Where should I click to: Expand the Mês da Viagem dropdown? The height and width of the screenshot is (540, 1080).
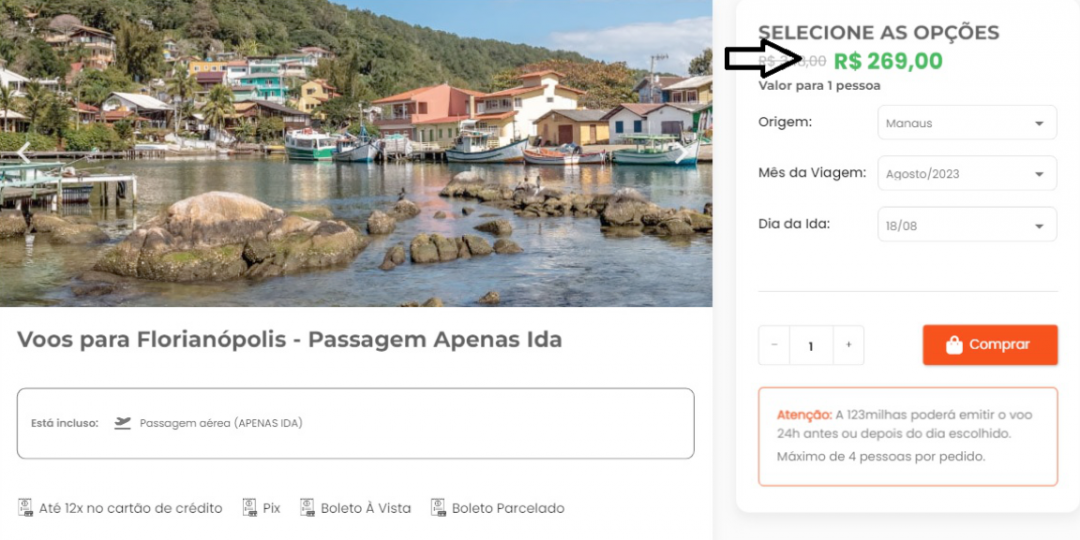(966, 173)
